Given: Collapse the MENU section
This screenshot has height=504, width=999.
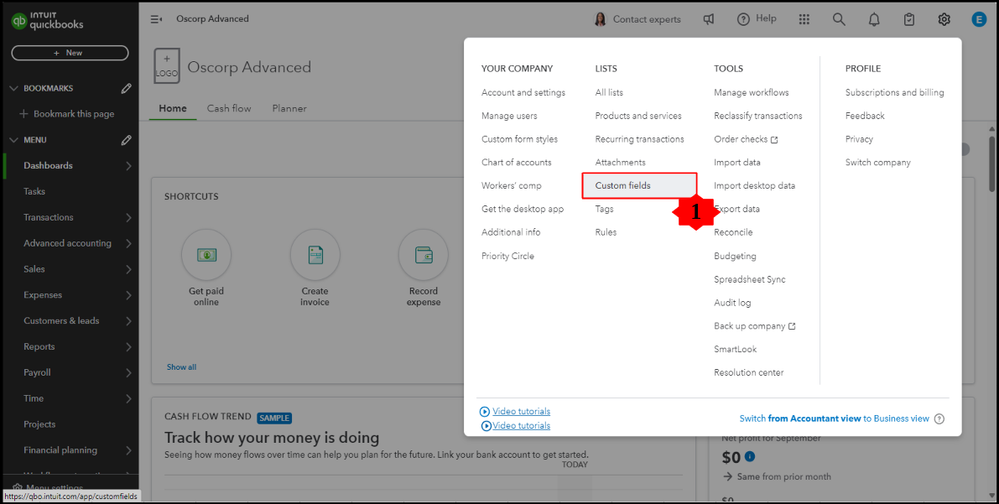Looking at the screenshot, I should pos(14,140).
